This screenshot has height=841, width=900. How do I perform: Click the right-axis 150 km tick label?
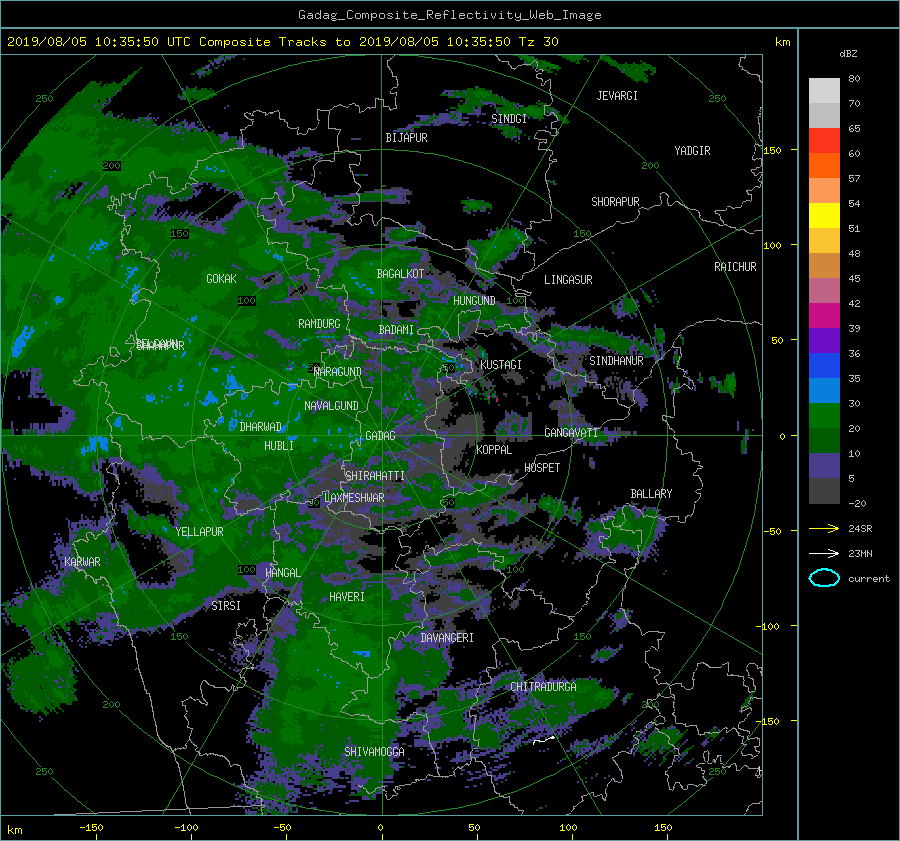tap(773, 150)
